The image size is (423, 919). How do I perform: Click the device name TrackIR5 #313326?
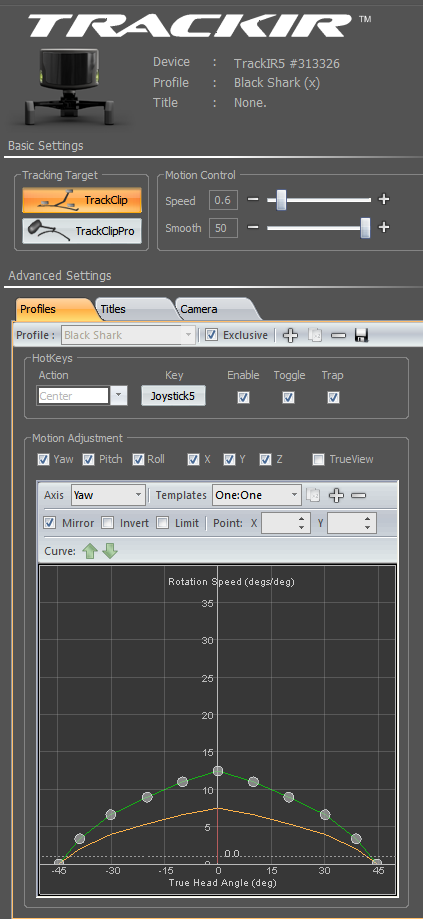click(x=286, y=63)
